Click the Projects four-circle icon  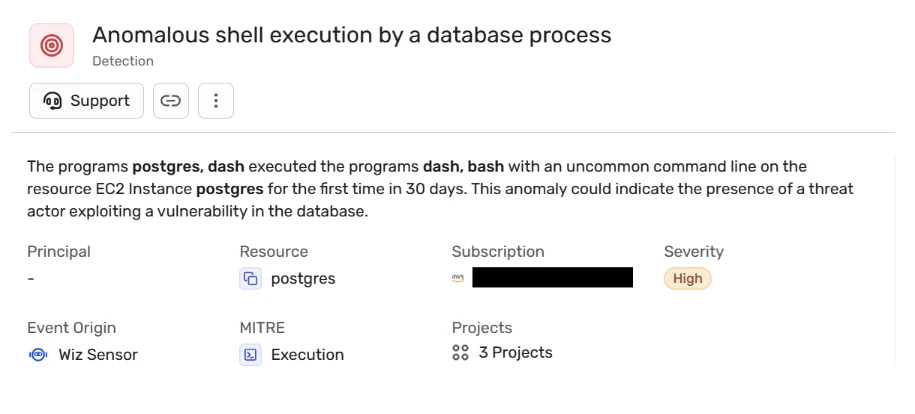click(x=460, y=353)
